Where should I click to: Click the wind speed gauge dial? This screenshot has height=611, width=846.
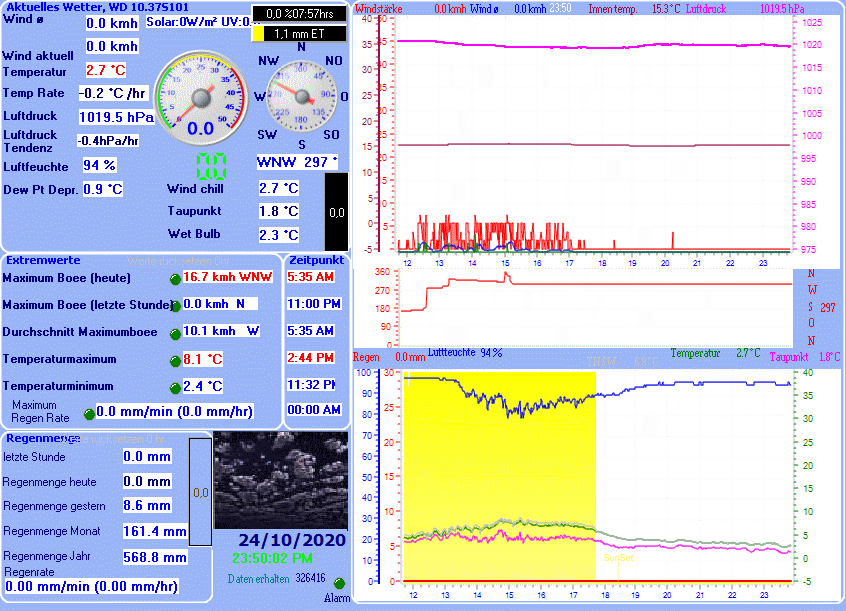201,95
